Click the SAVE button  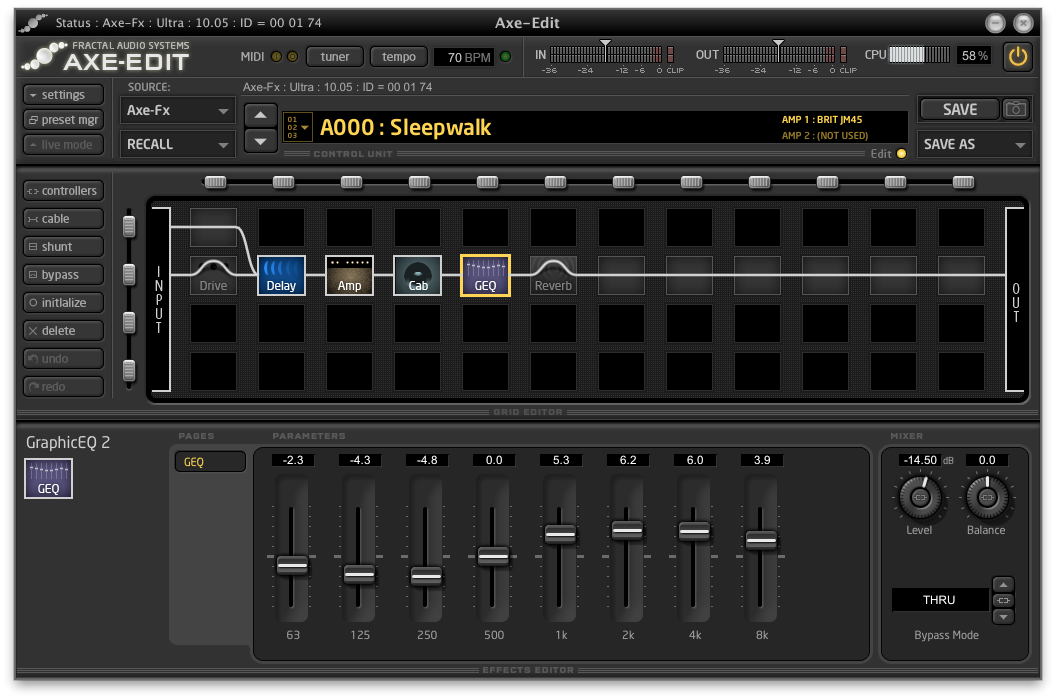(959, 109)
